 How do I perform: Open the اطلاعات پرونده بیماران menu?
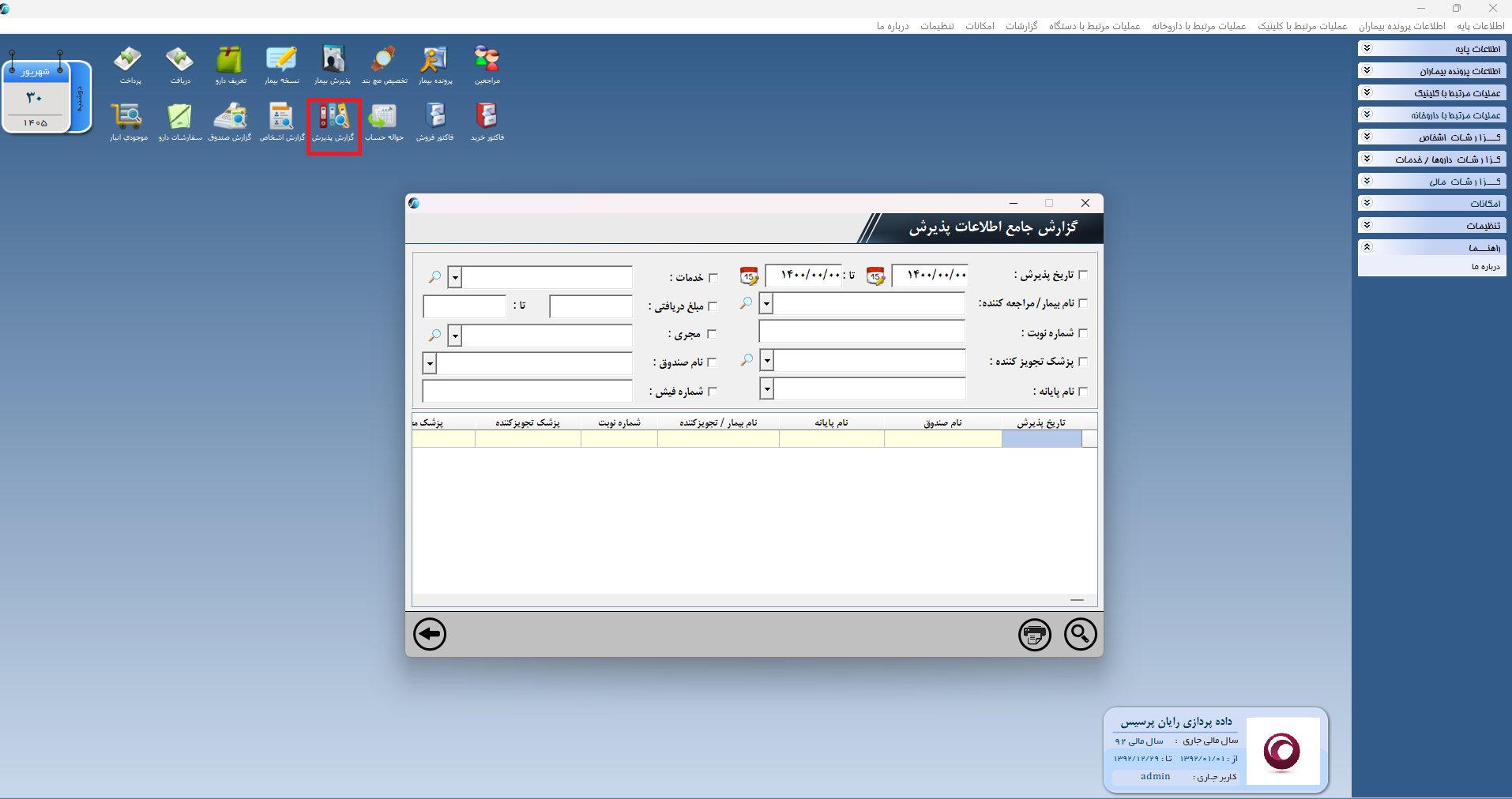(1402, 26)
